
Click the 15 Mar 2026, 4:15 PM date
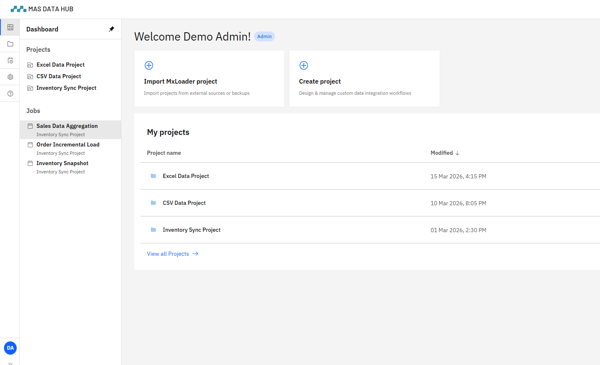[458, 176]
